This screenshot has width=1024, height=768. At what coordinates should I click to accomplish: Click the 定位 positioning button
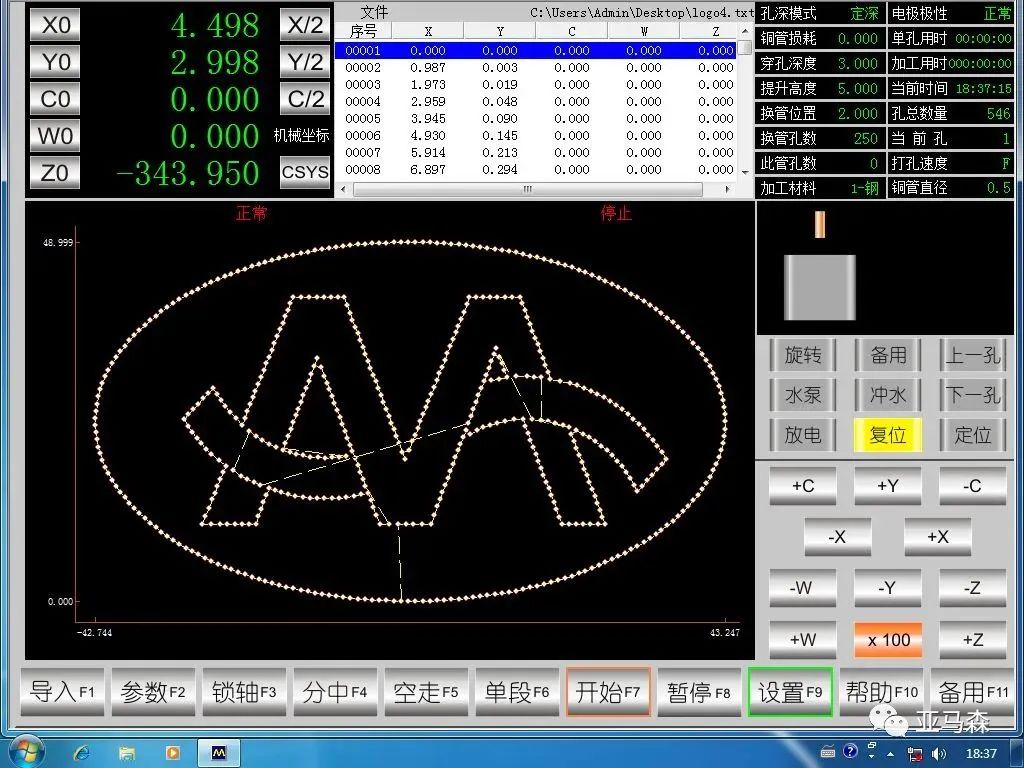(x=973, y=435)
